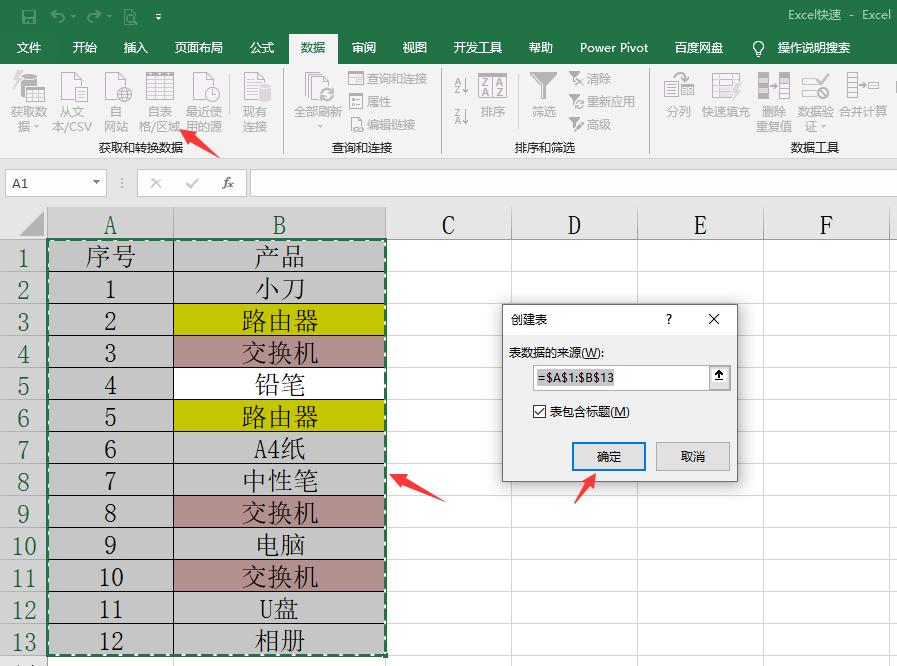The image size is (897, 666).
Task: Click 清除 filter button
Action: 590,78
